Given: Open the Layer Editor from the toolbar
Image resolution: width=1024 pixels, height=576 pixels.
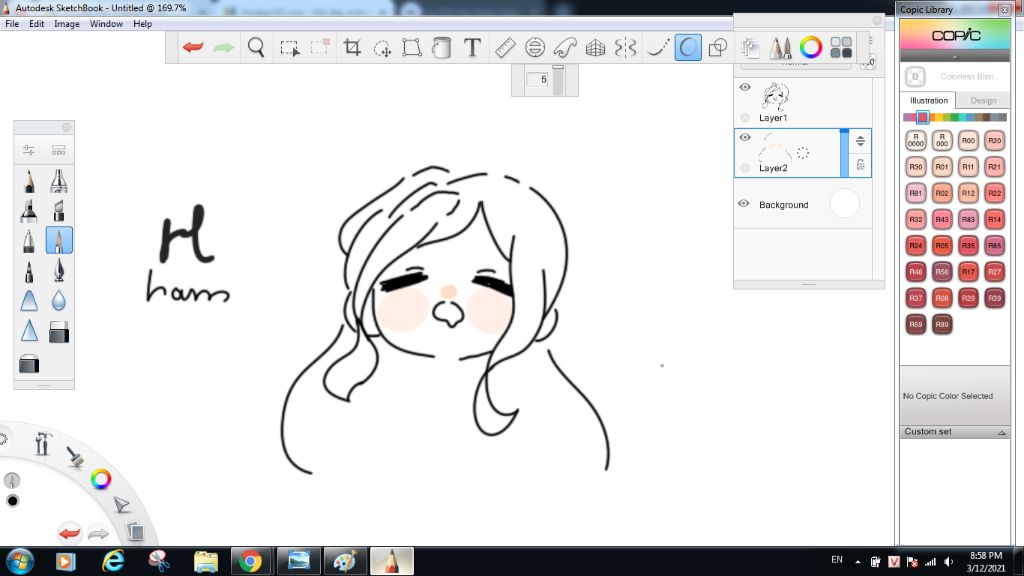Looking at the screenshot, I should coord(750,48).
